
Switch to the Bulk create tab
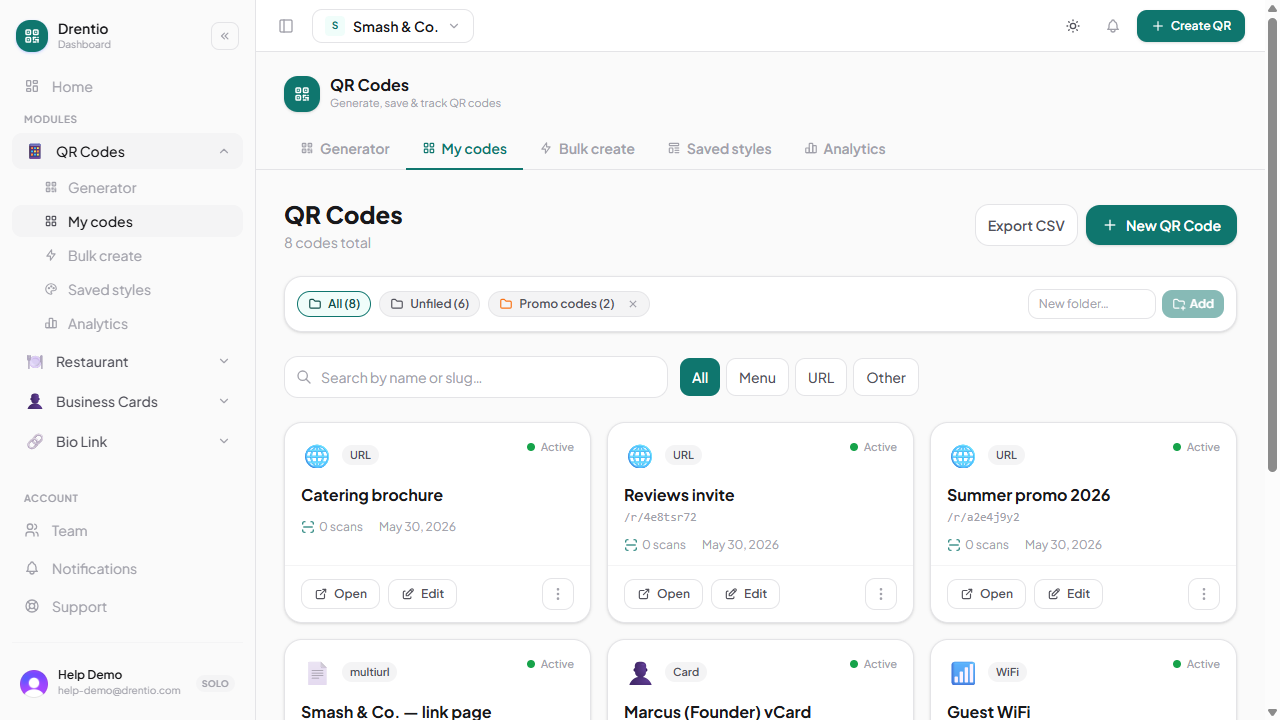pyautogui.click(x=587, y=149)
